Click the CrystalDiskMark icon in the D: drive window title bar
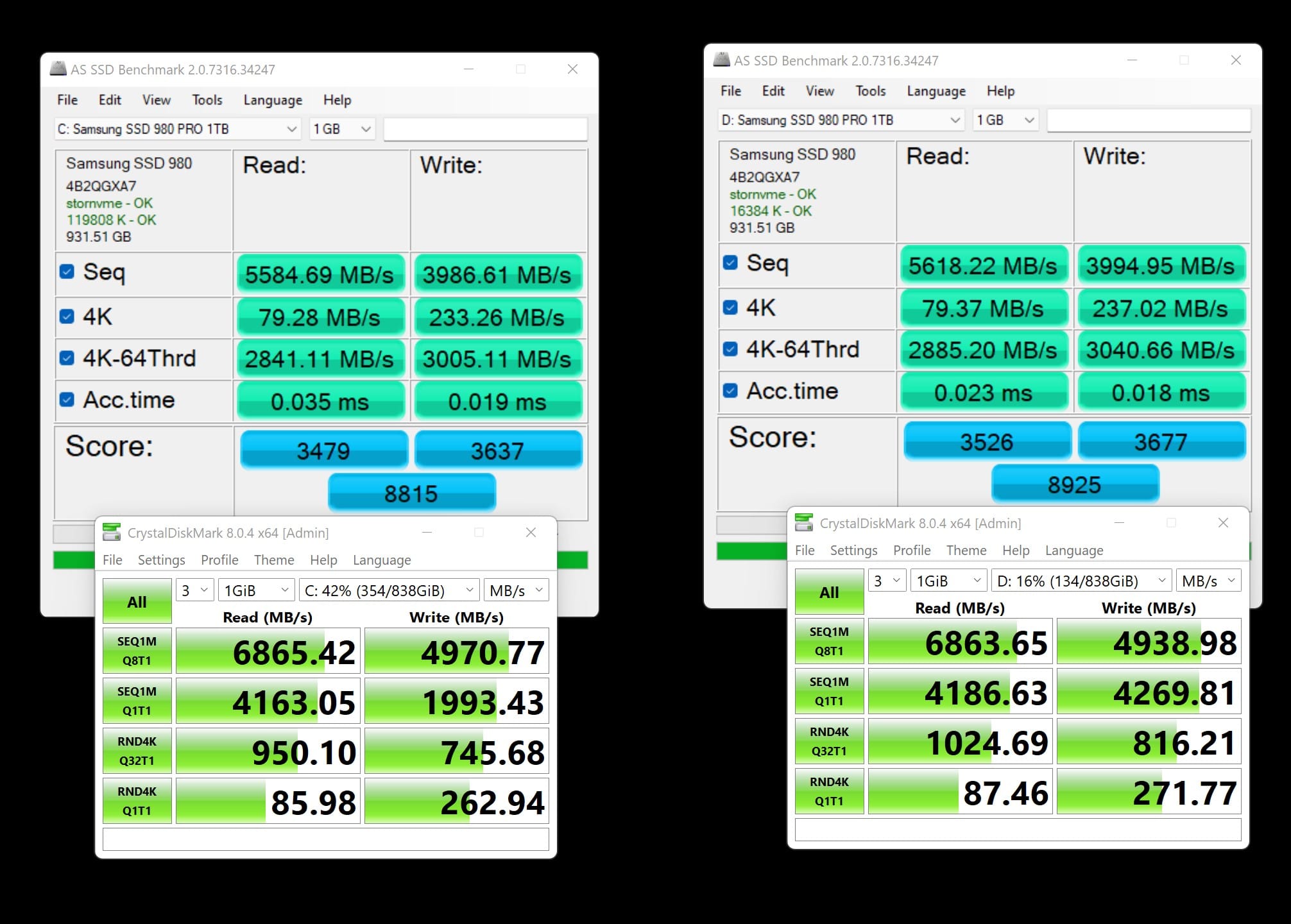 click(x=804, y=522)
